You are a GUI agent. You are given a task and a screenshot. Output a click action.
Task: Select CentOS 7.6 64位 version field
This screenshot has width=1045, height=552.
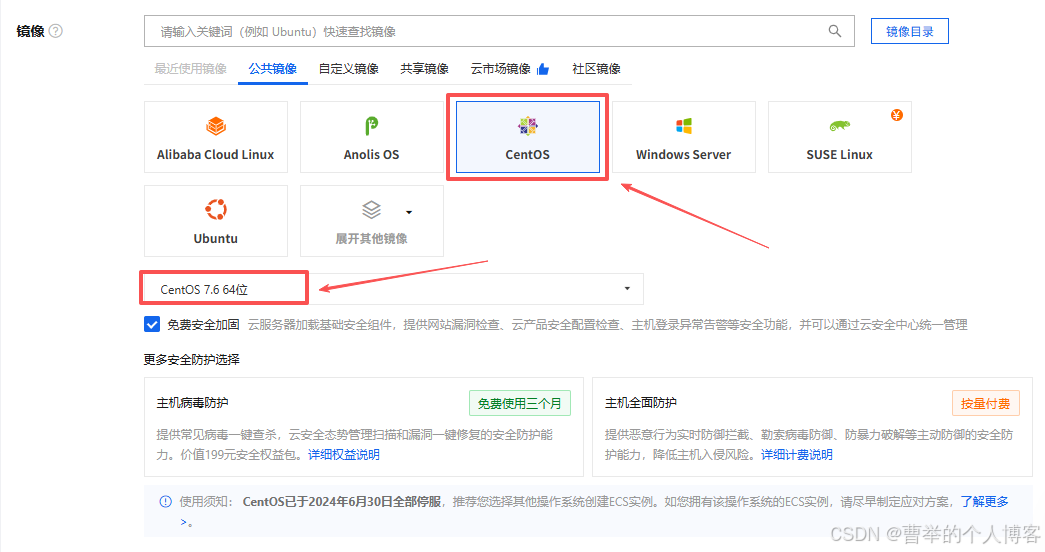tap(393, 289)
